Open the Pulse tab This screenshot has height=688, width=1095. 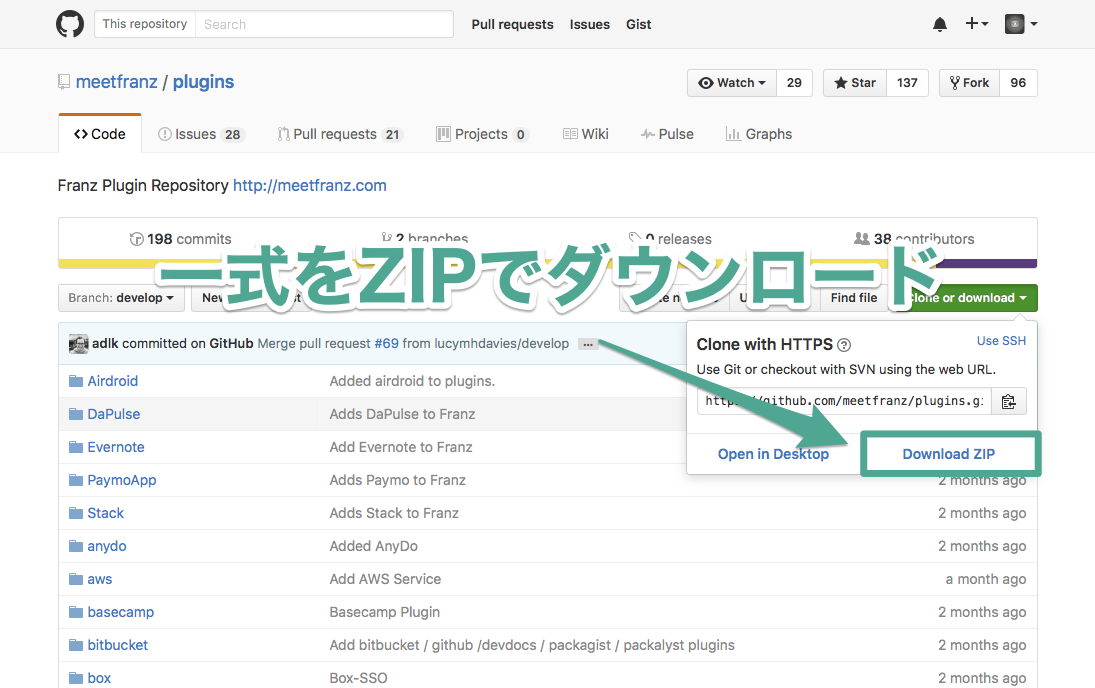coord(667,134)
